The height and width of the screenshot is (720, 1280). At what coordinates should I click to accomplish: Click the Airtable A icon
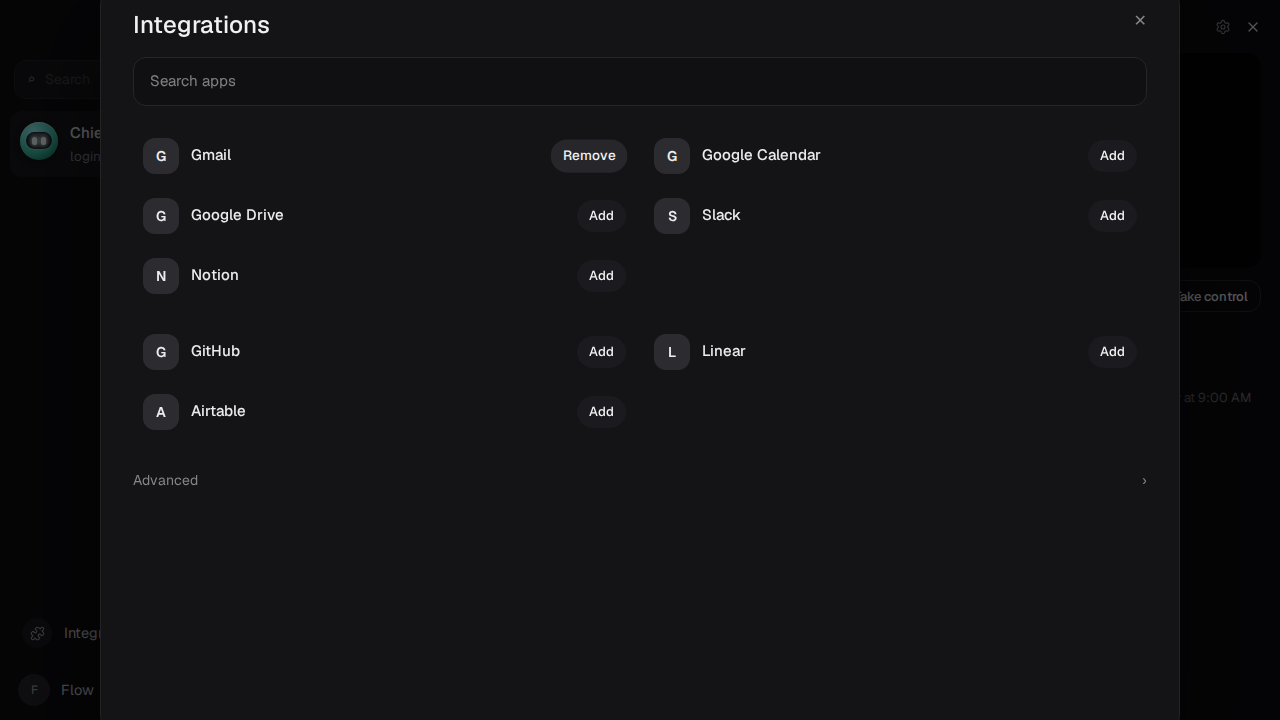click(161, 412)
